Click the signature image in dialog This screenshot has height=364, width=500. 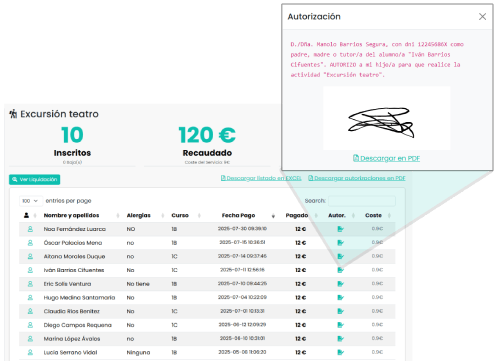pyautogui.click(x=386, y=118)
